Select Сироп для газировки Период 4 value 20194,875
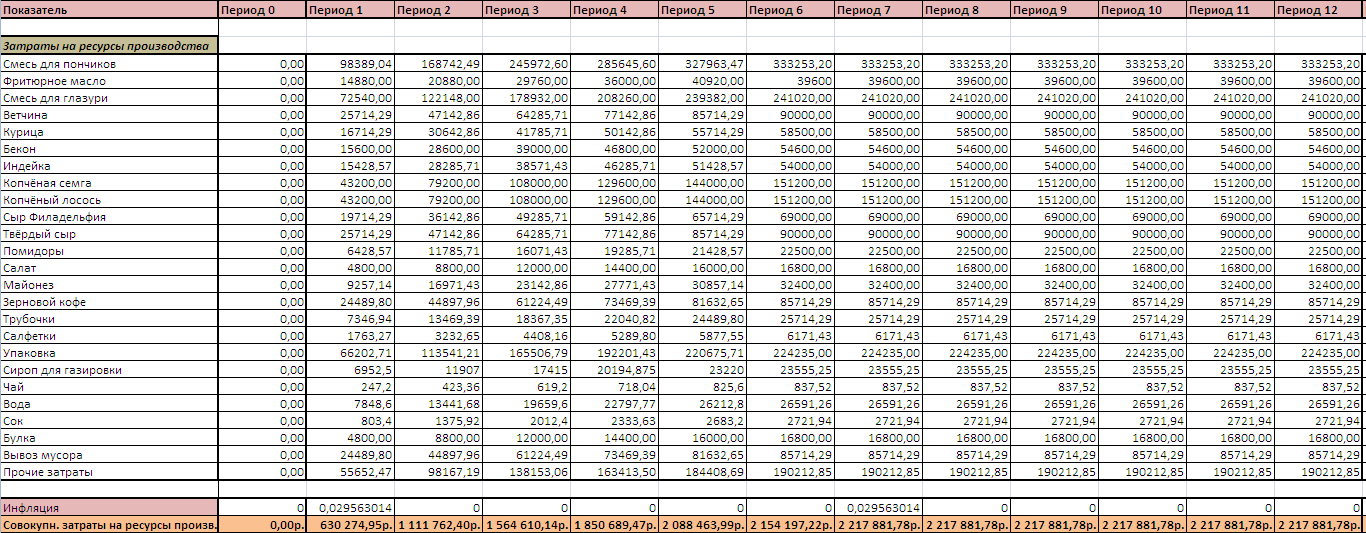Viewport: 1366px width, 533px height. tap(614, 370)
